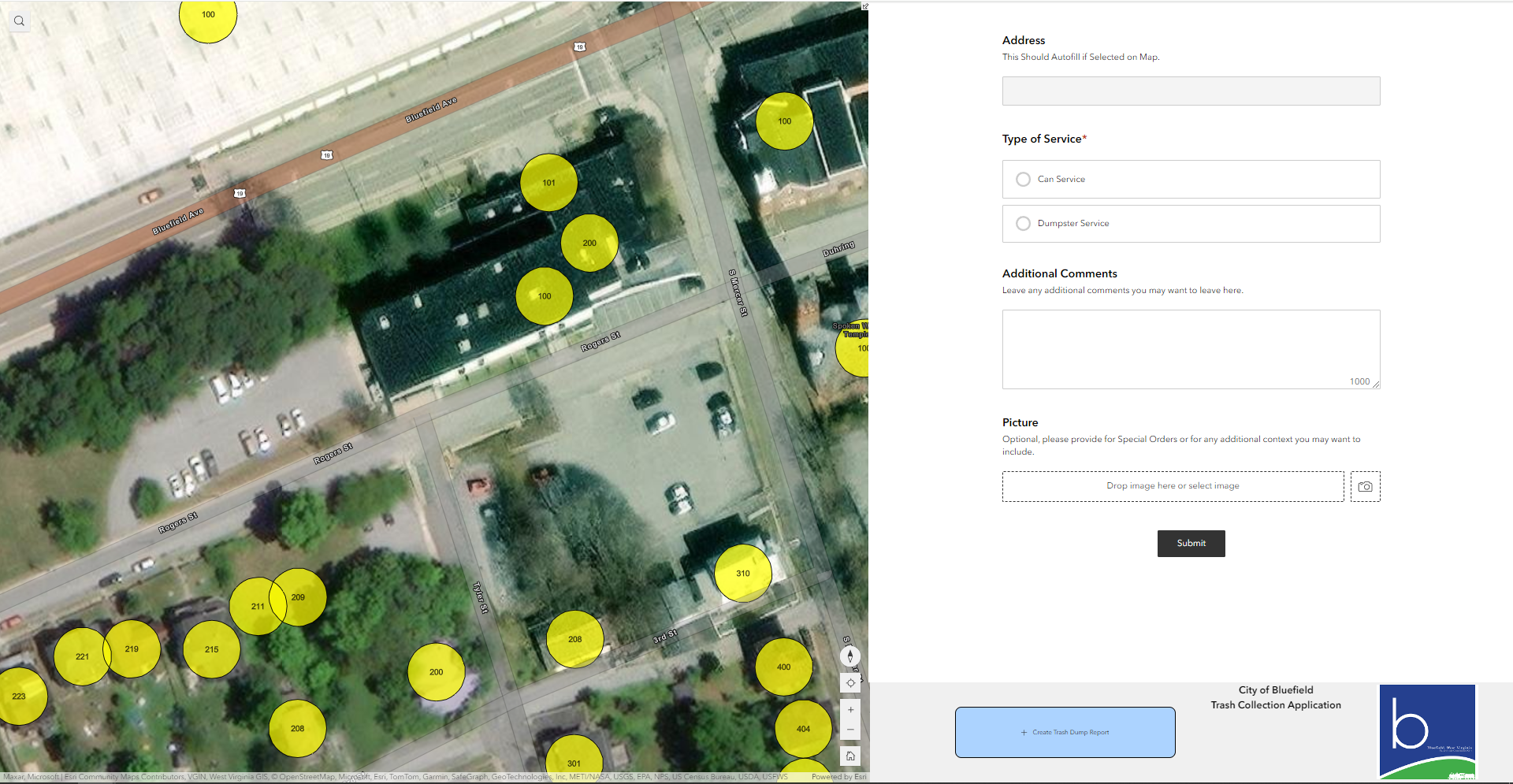The height and width of the screenshot is (784, 1513).
Task: Click the 'S Mercer St' road label
Action: (738, 293)
